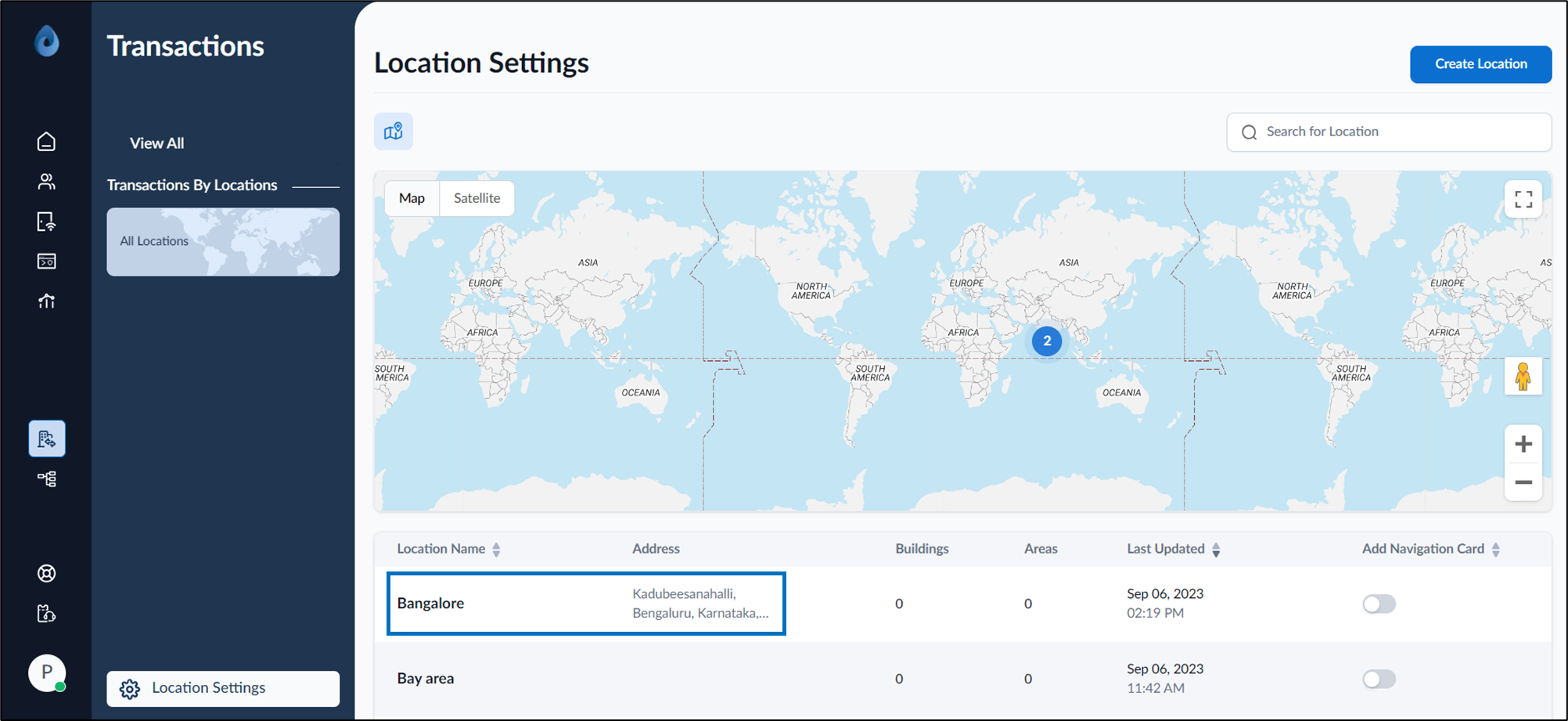Image resolution: width=1568 pixels, height=721 pixels.
Task: Enter fullscreen map view
Action: click(x=1523, y=200)
